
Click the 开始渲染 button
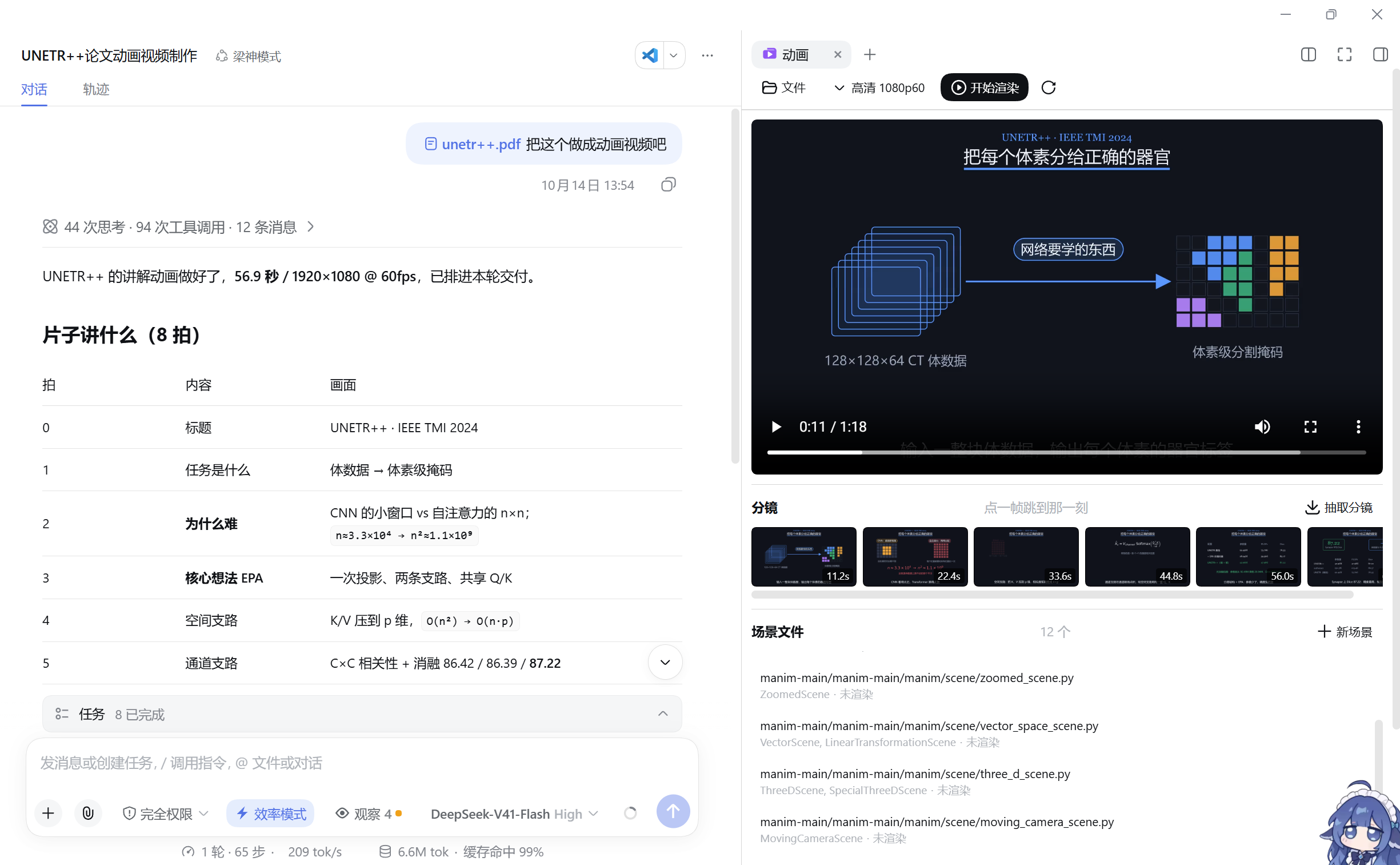point(984,87)
